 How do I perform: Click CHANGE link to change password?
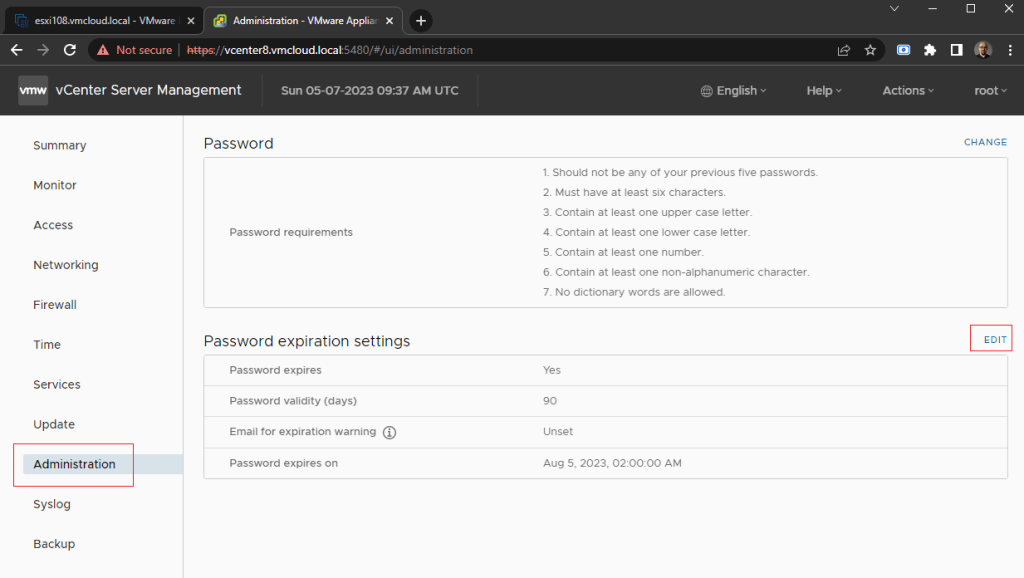[985, 142]
